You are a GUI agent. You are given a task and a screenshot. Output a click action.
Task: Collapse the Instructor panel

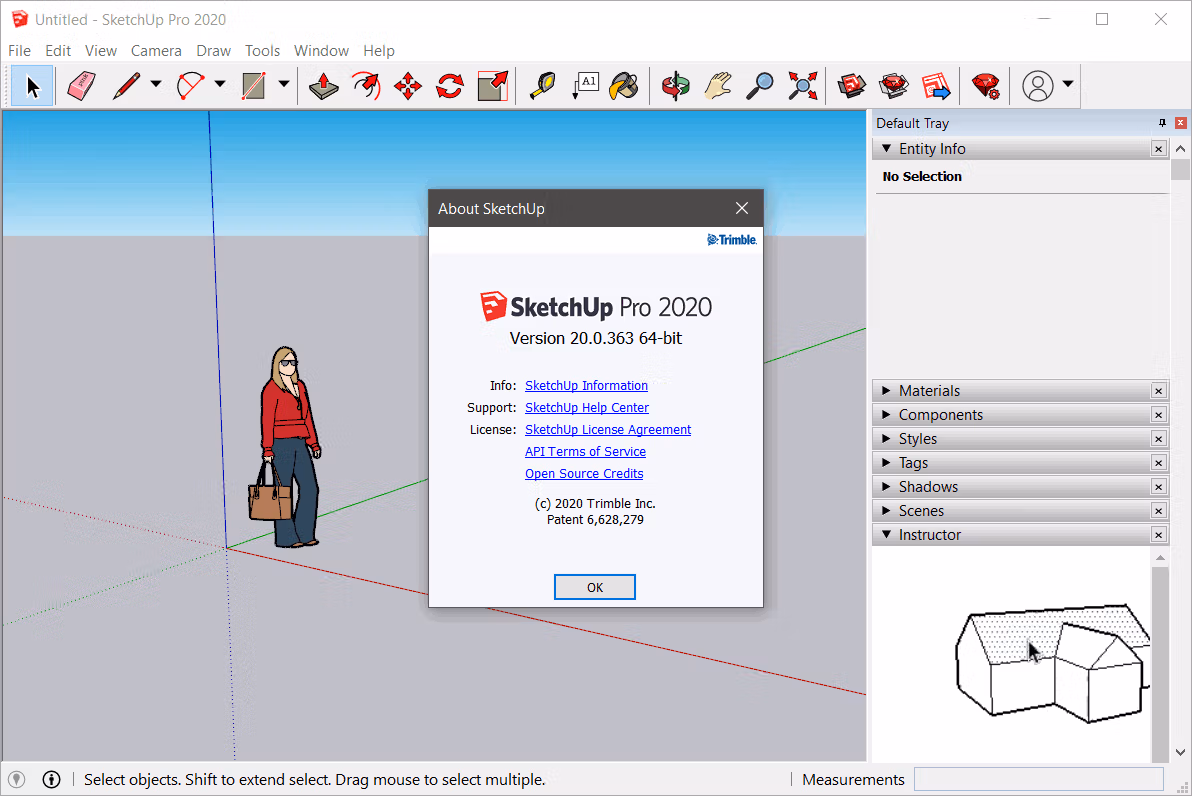tap(886, 534)
